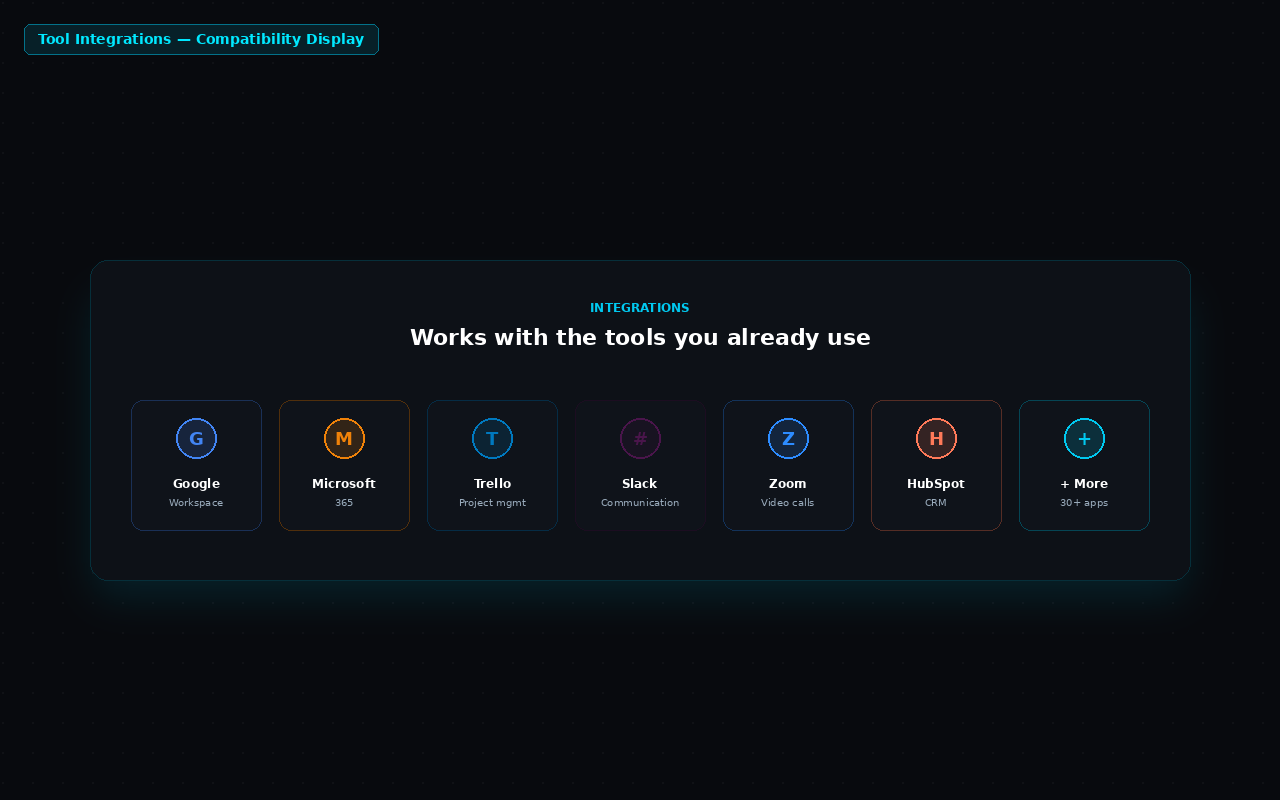The height and width of the screenshot is (800, 1280).
Task: Click the plus circle icon for more apps
Action: (1084, 439)
